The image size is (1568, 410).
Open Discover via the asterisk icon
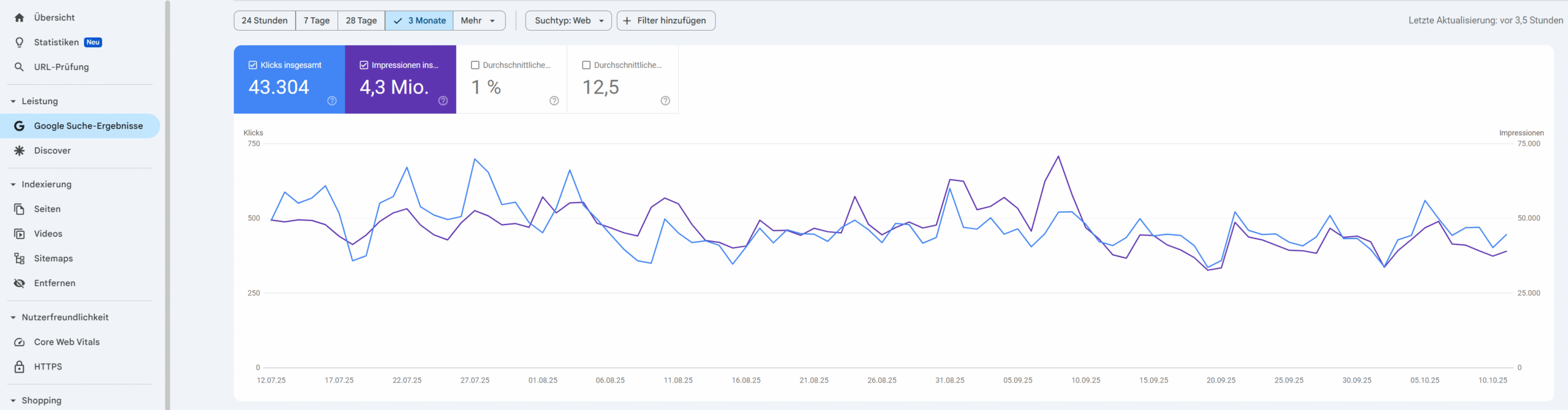[19, 151]
